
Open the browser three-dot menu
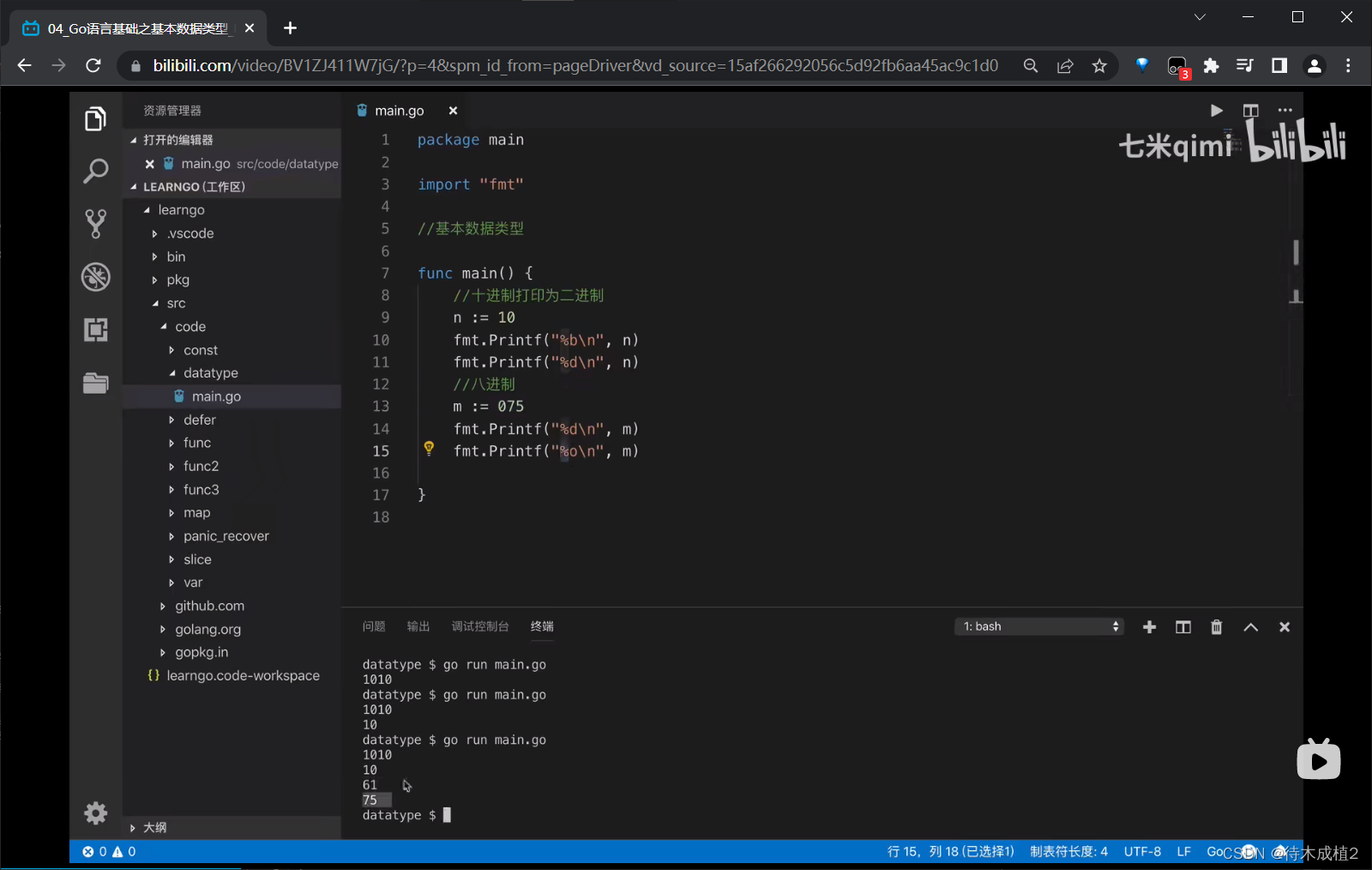(x=1348, y=66)
